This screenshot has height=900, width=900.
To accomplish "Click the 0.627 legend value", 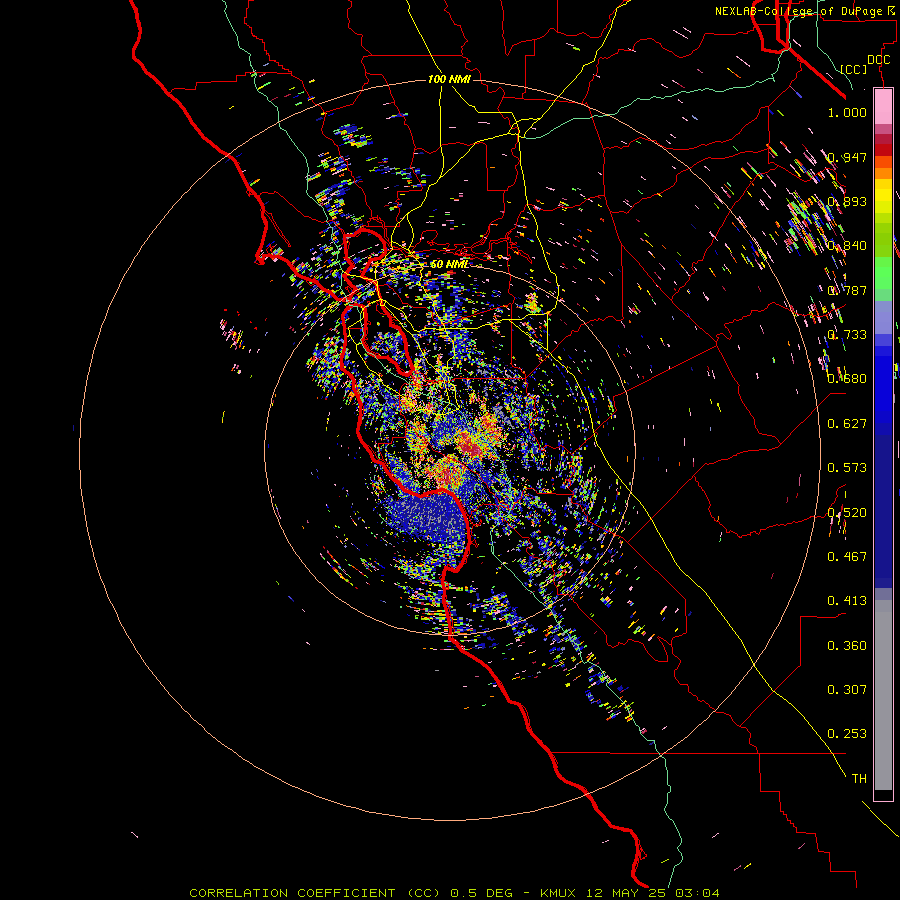I will (x=847, y=423).
